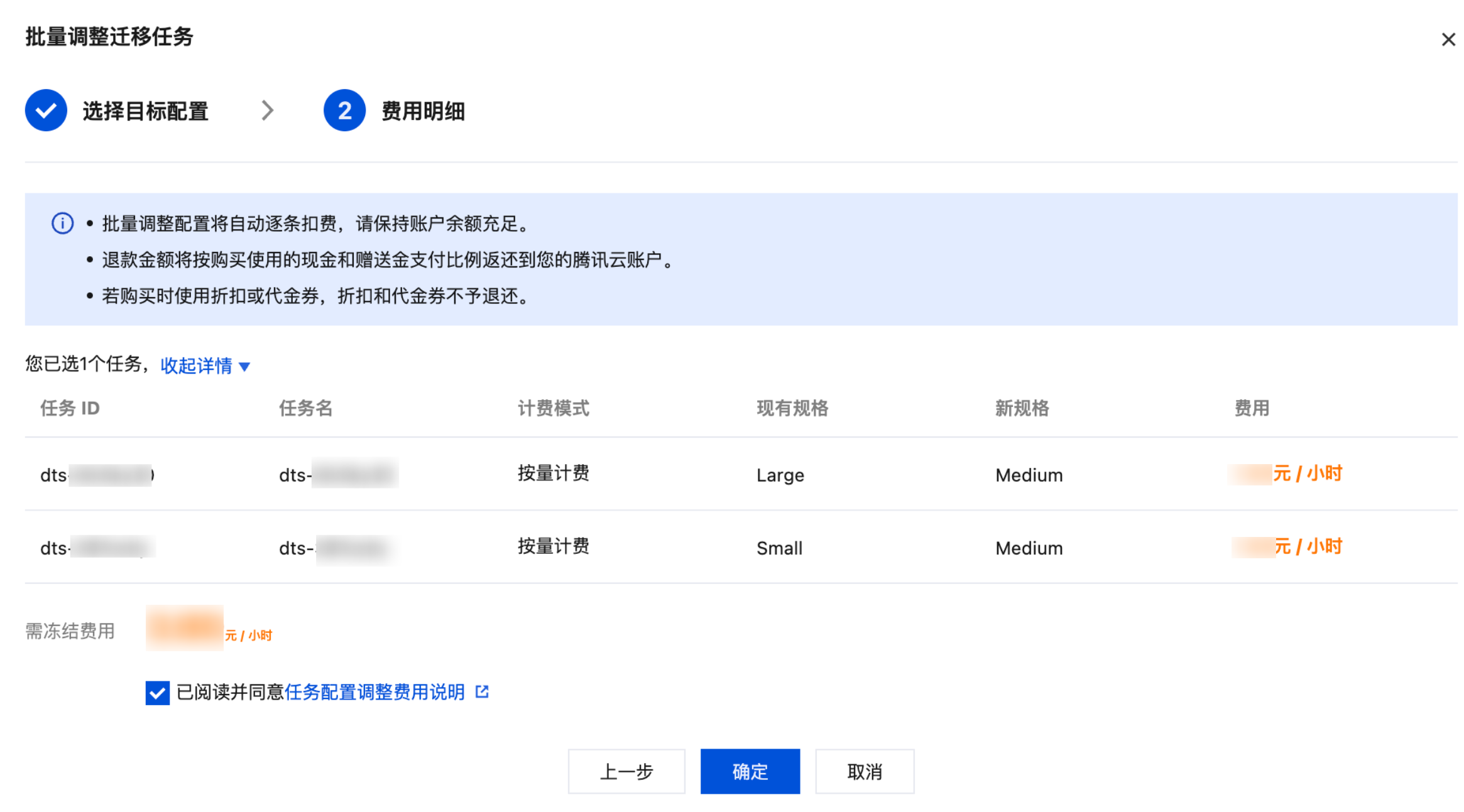Uncheck the 已阅读并同意 agreement checkbox

[157, 693]
